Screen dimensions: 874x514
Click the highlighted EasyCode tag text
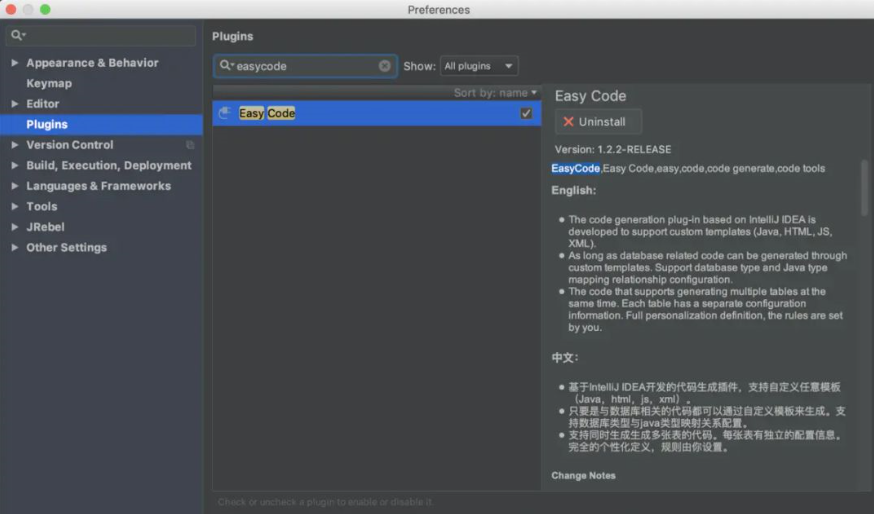pyautogui.click(x=576, y=168)
